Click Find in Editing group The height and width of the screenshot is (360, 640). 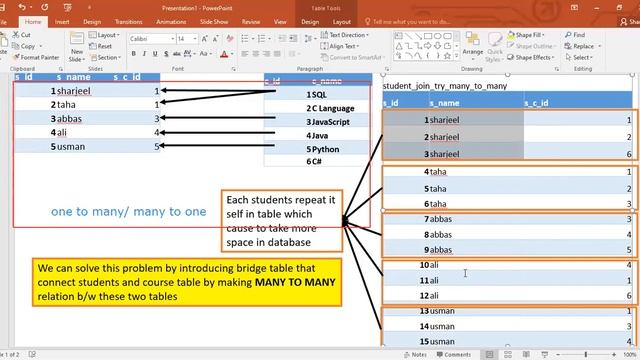575,35
